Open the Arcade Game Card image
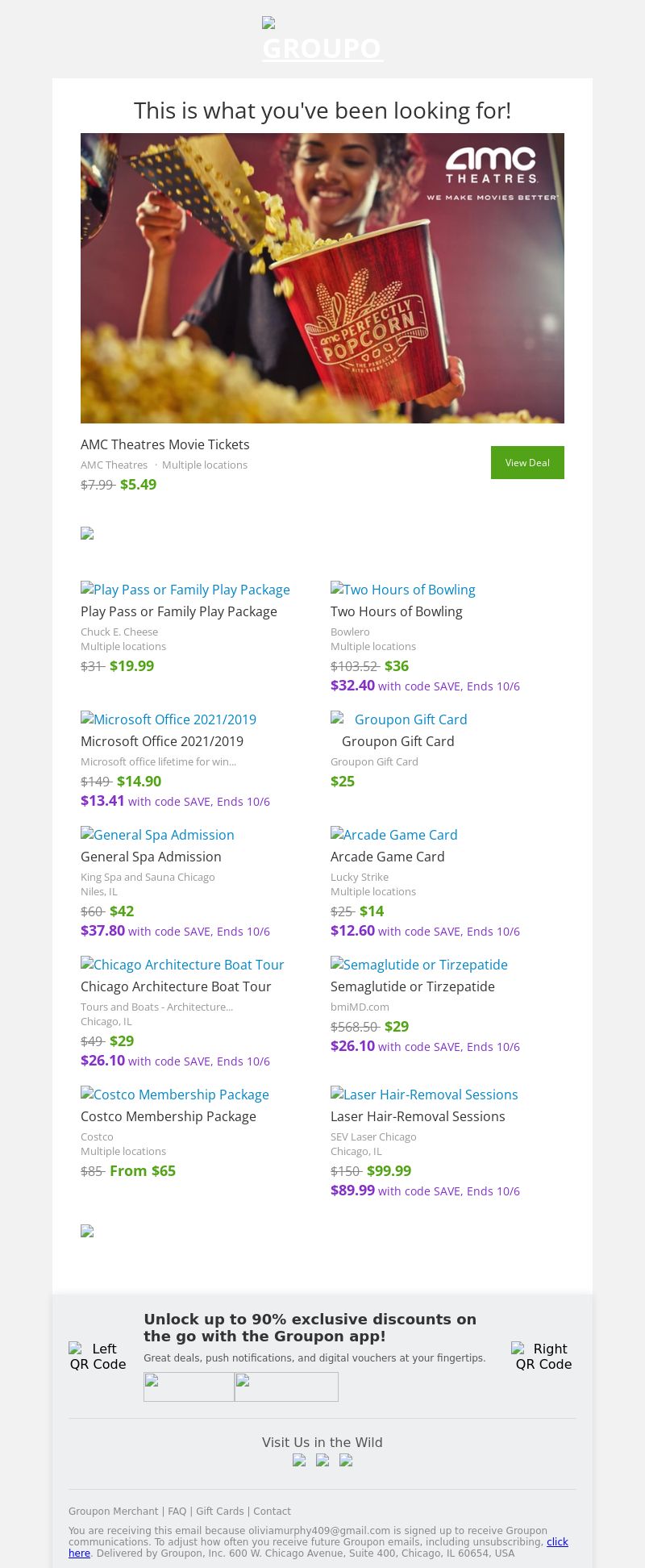Viewport: 645px width, 1568px height. 394,835
